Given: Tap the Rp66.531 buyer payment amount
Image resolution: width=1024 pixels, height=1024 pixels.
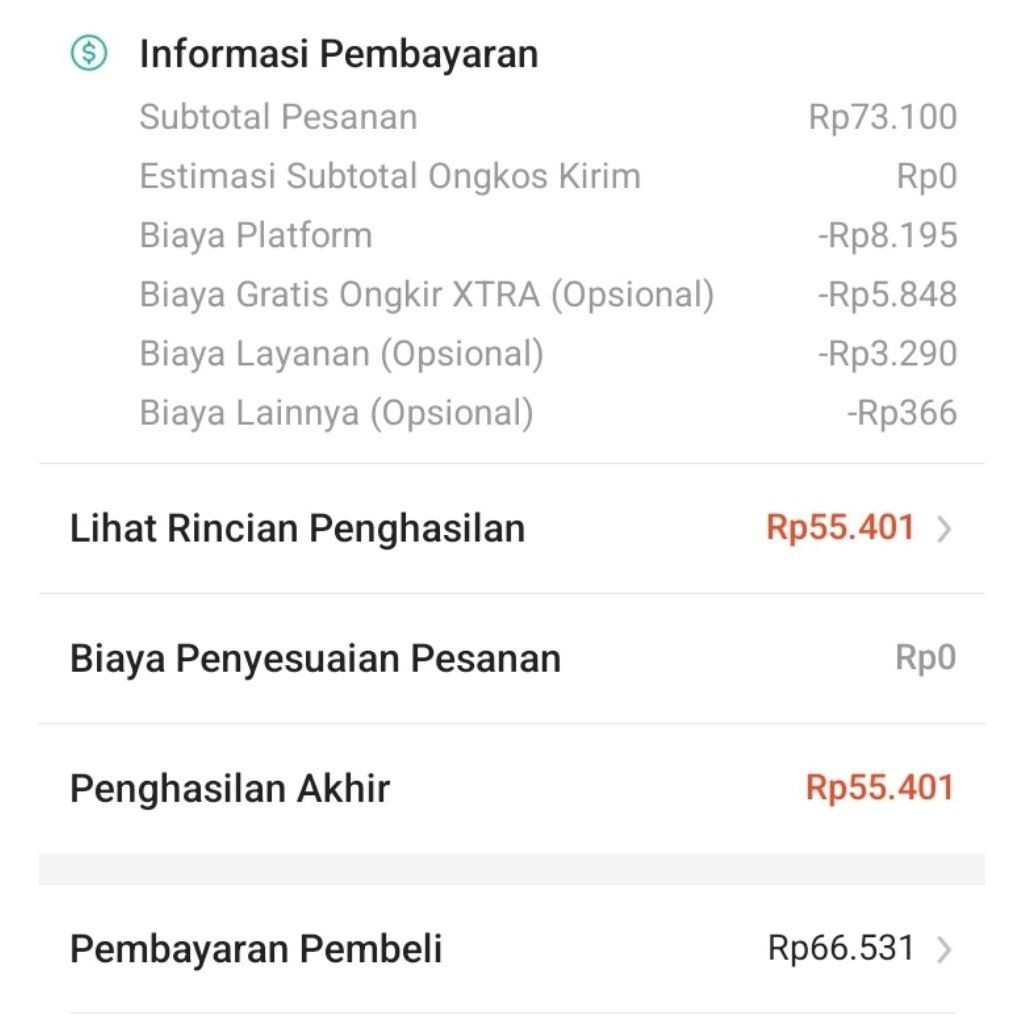Looking at the screenshot, I should pos(840,948).
